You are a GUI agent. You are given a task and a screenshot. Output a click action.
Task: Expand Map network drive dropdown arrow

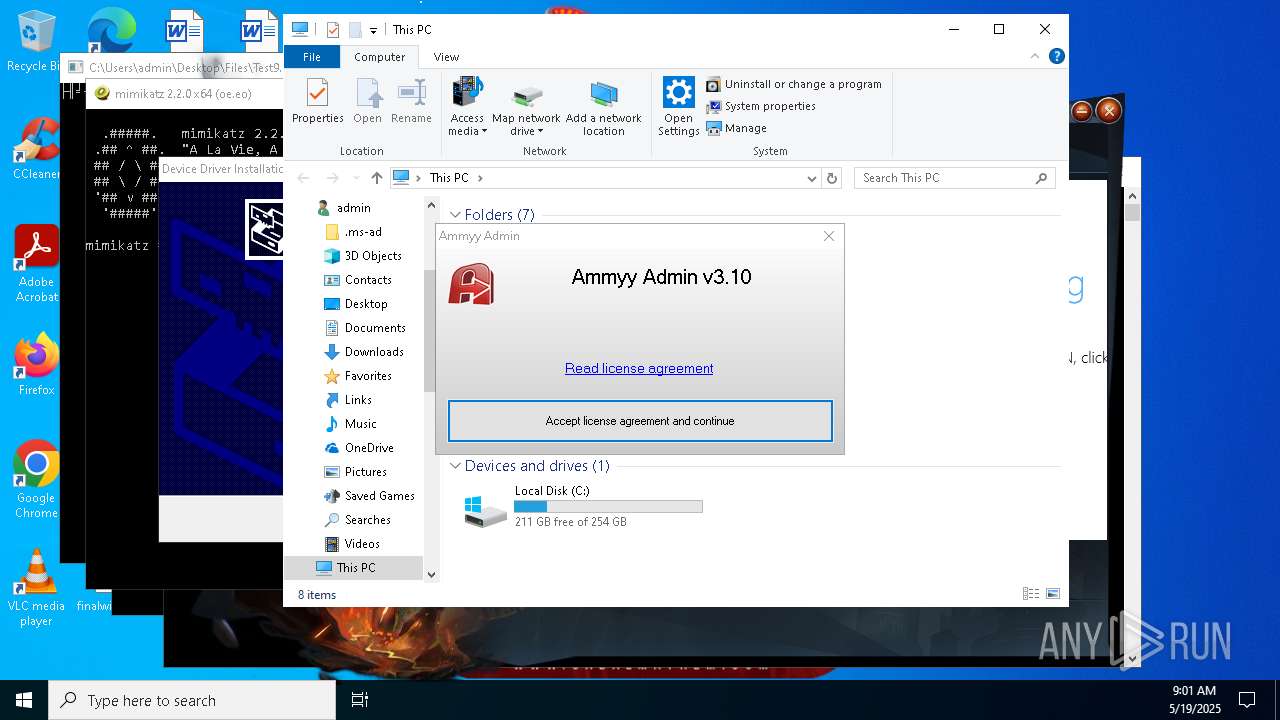click(540, 131)
